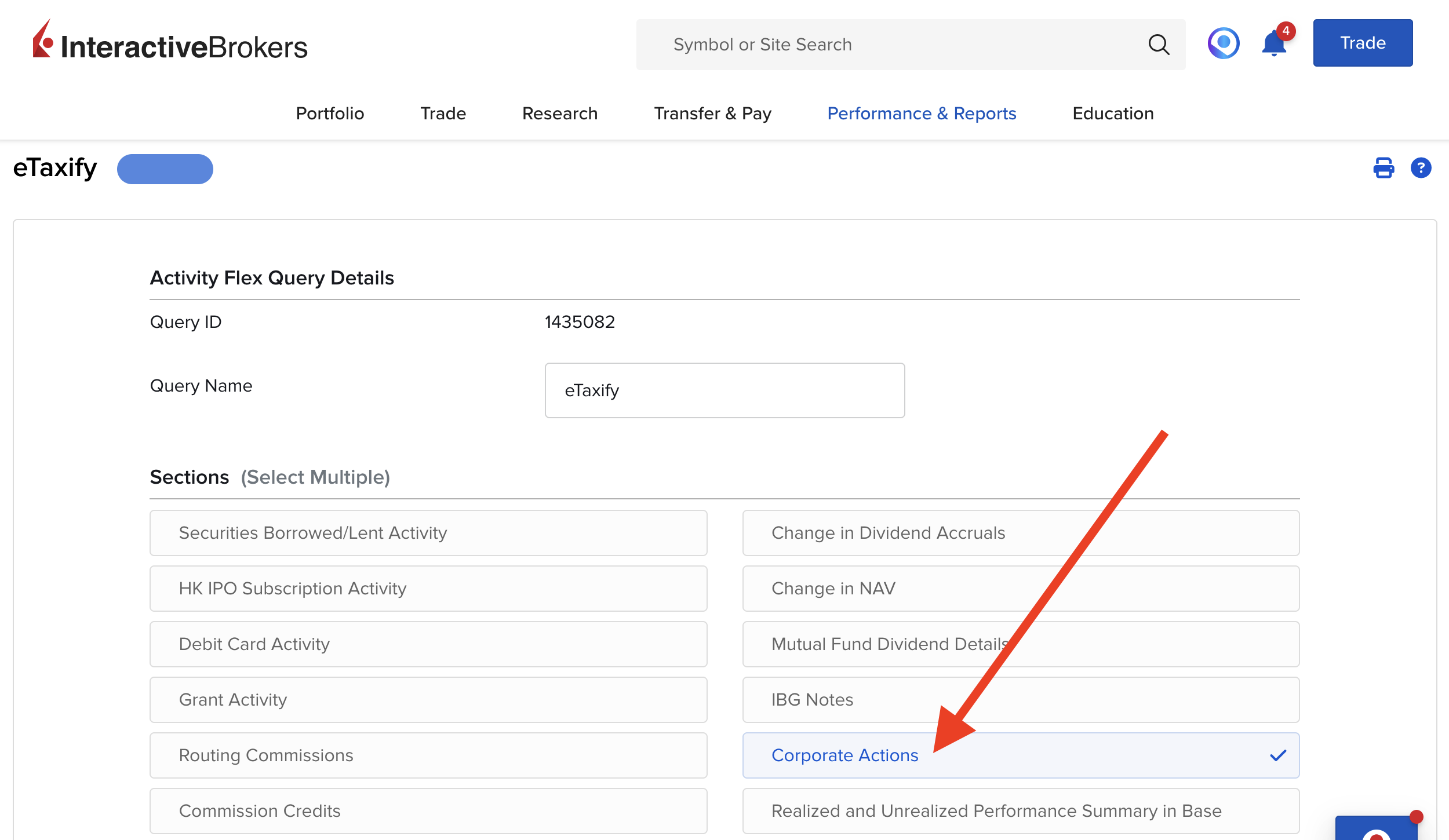Image resolution: width=1449 pixels, height=840 pixels.
Task: Click the print page icon
Action: tap(1384, 168)
